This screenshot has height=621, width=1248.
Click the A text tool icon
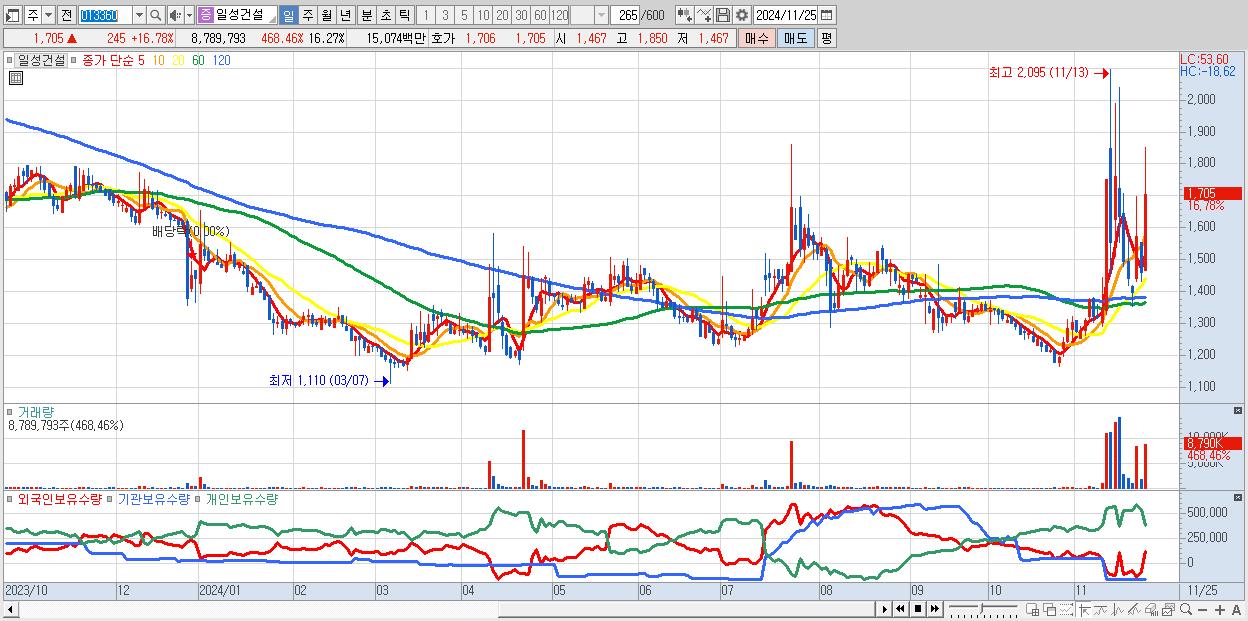(1236, 610)
